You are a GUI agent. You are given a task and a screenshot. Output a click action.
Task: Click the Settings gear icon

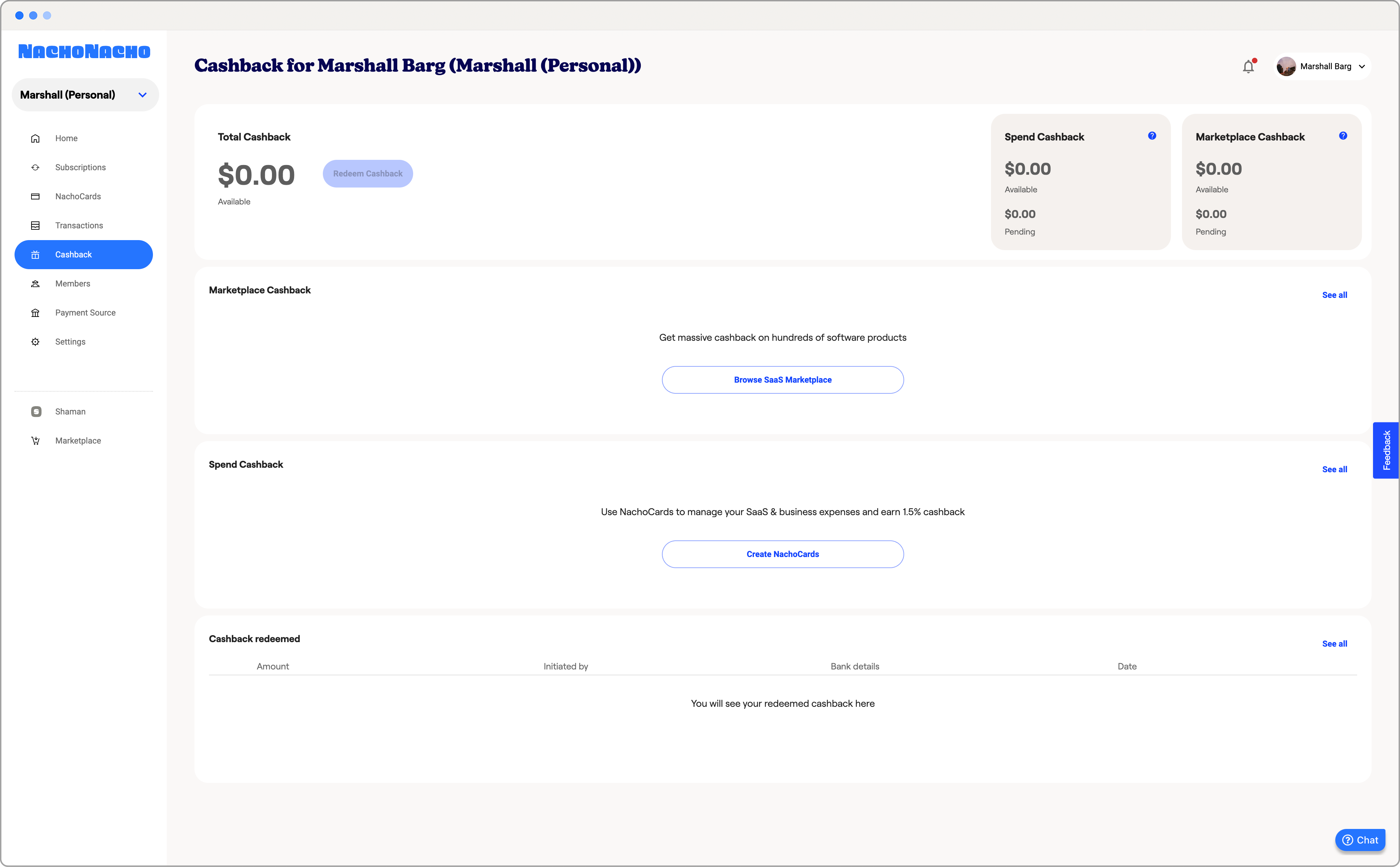pyautogui.click(x=35, y=342)
